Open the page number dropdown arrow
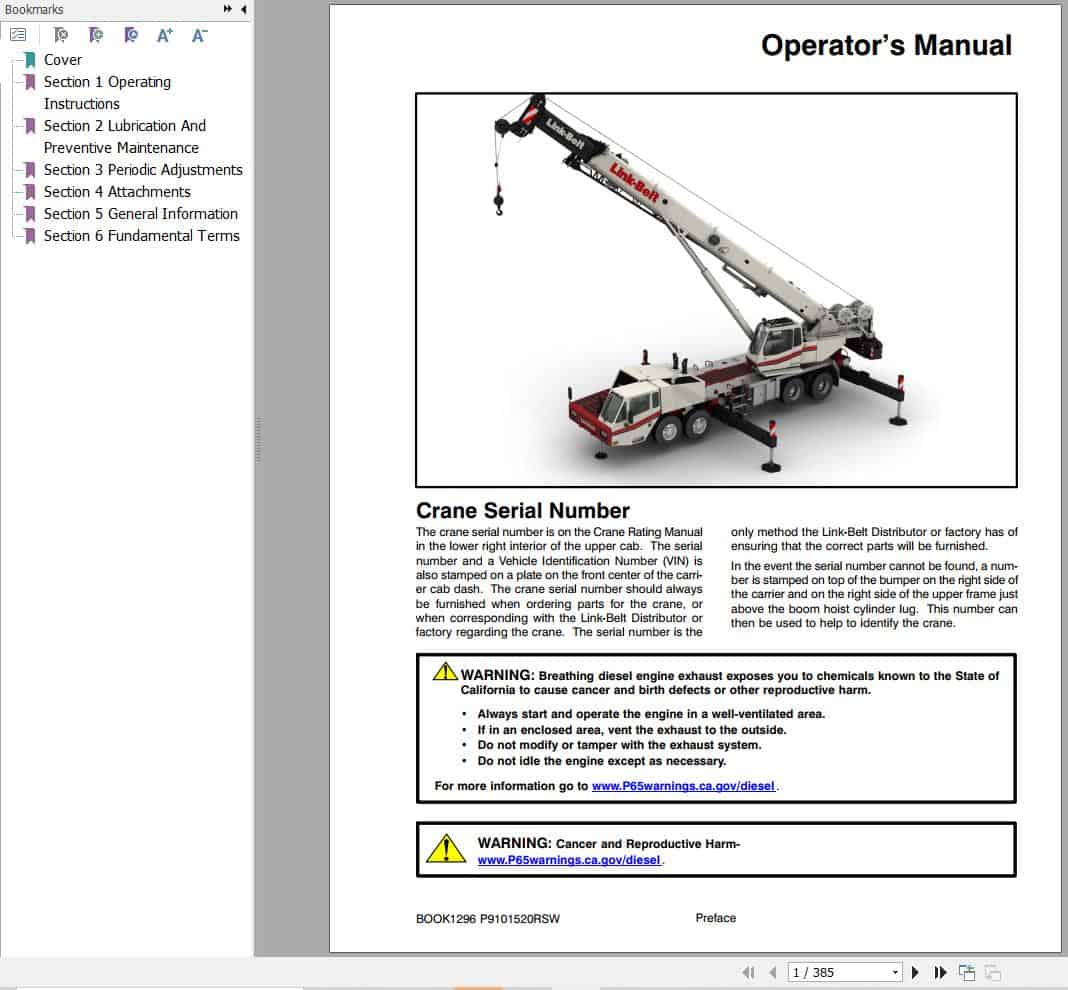Image resolution: width=1068 pixels, height=990 pixels. click(897, 972)
